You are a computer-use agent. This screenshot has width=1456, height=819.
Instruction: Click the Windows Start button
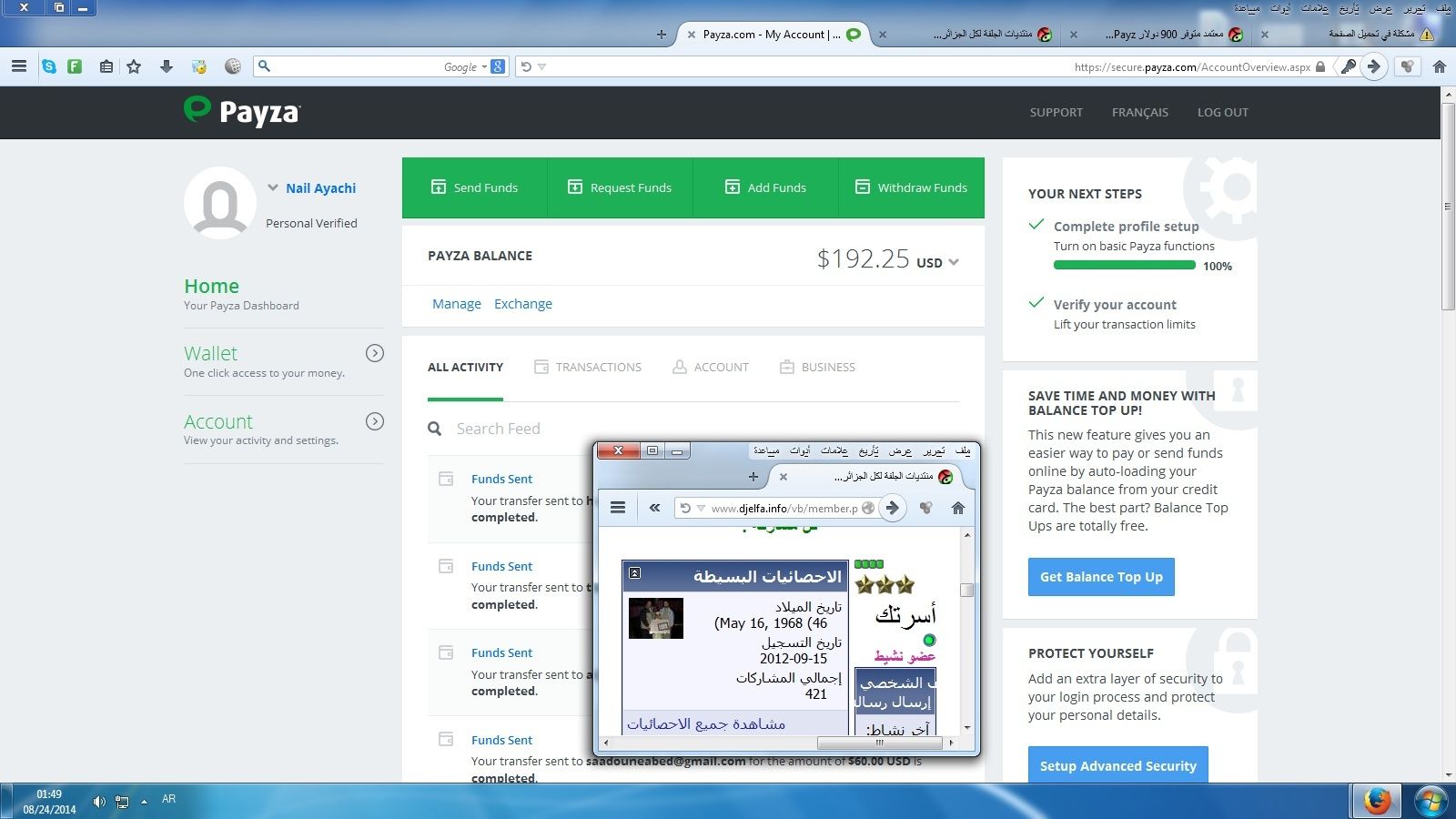tap(1431, 801)
